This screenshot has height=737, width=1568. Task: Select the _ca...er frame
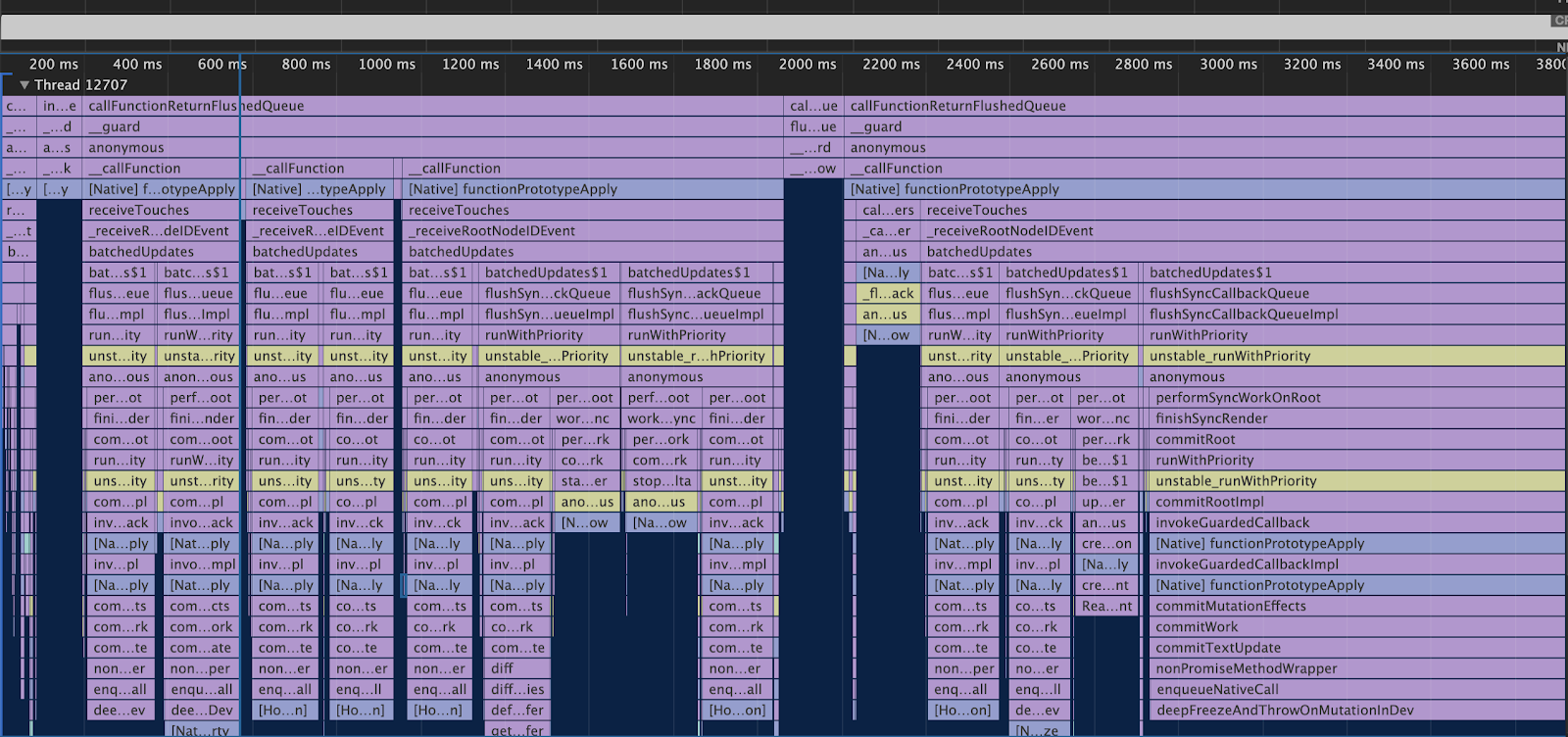tap(888, 231)
